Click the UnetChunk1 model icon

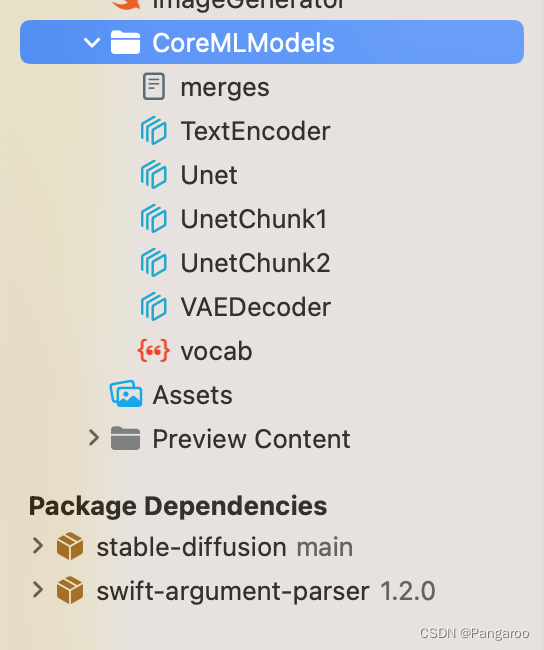pyautogui.click(x=154, y=218)
